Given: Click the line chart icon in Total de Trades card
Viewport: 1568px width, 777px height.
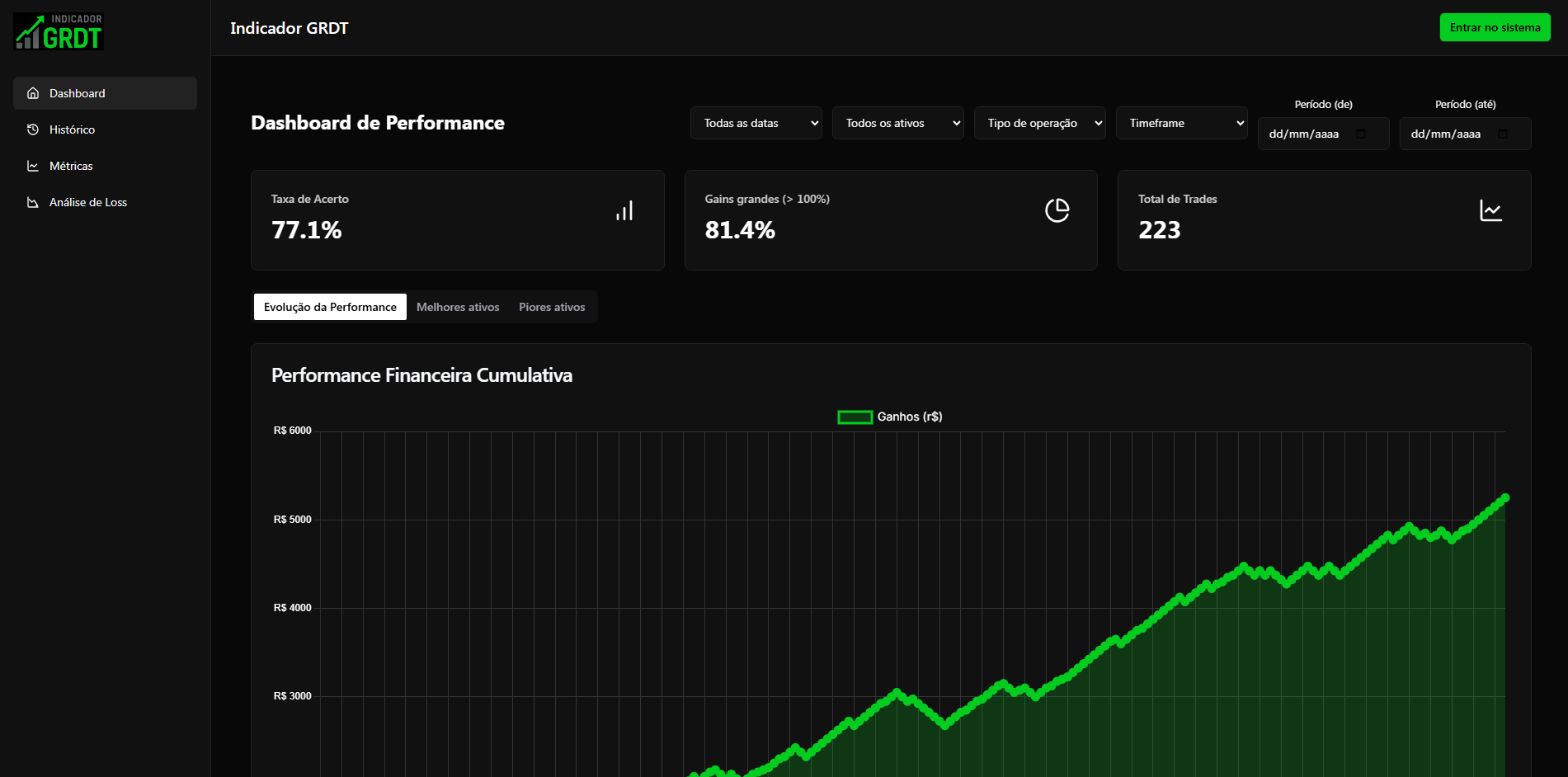Looking at the screenshot, I should click(1490, 210).
